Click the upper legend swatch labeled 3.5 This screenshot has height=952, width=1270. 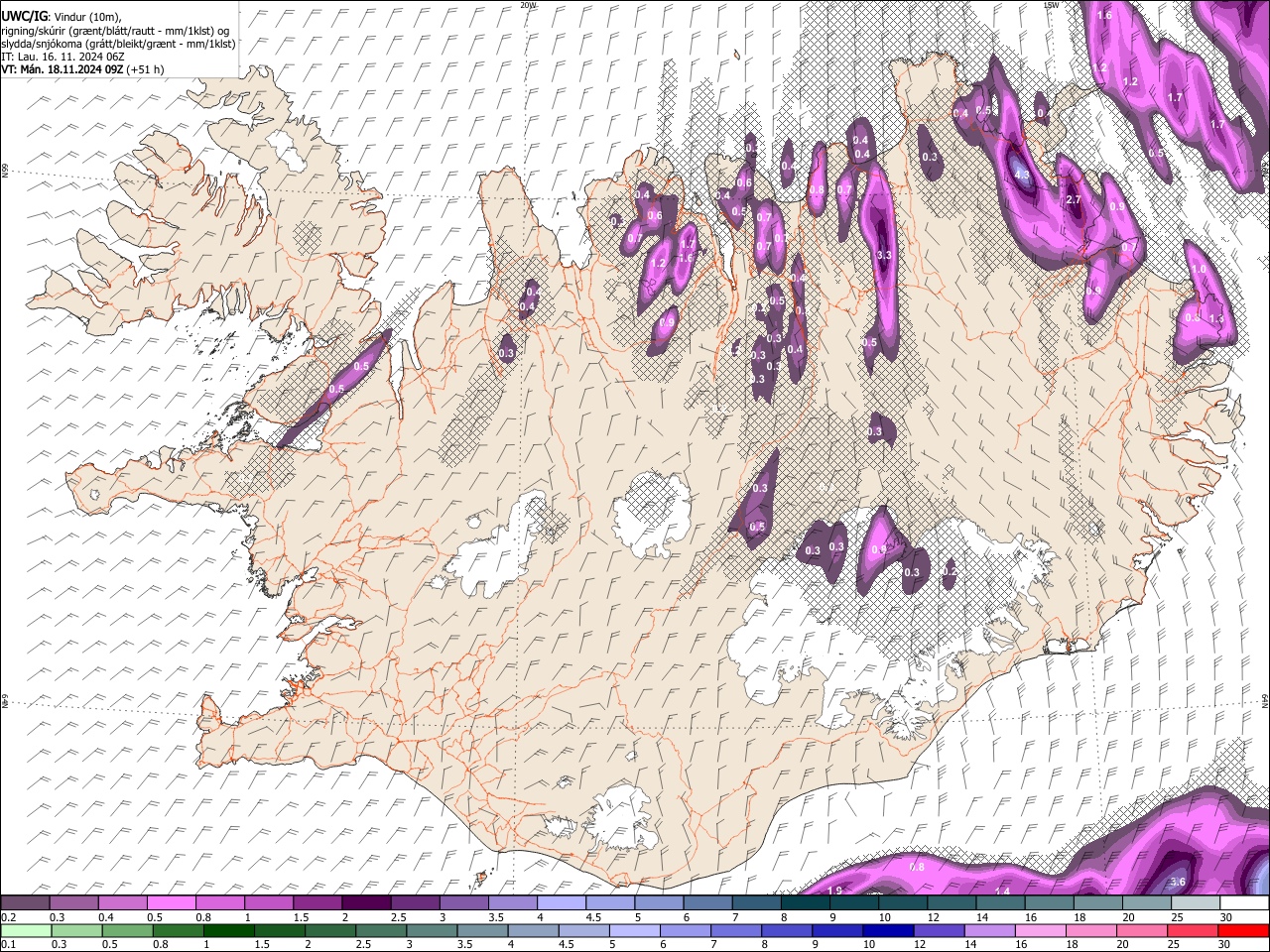(x=512, y=903)
